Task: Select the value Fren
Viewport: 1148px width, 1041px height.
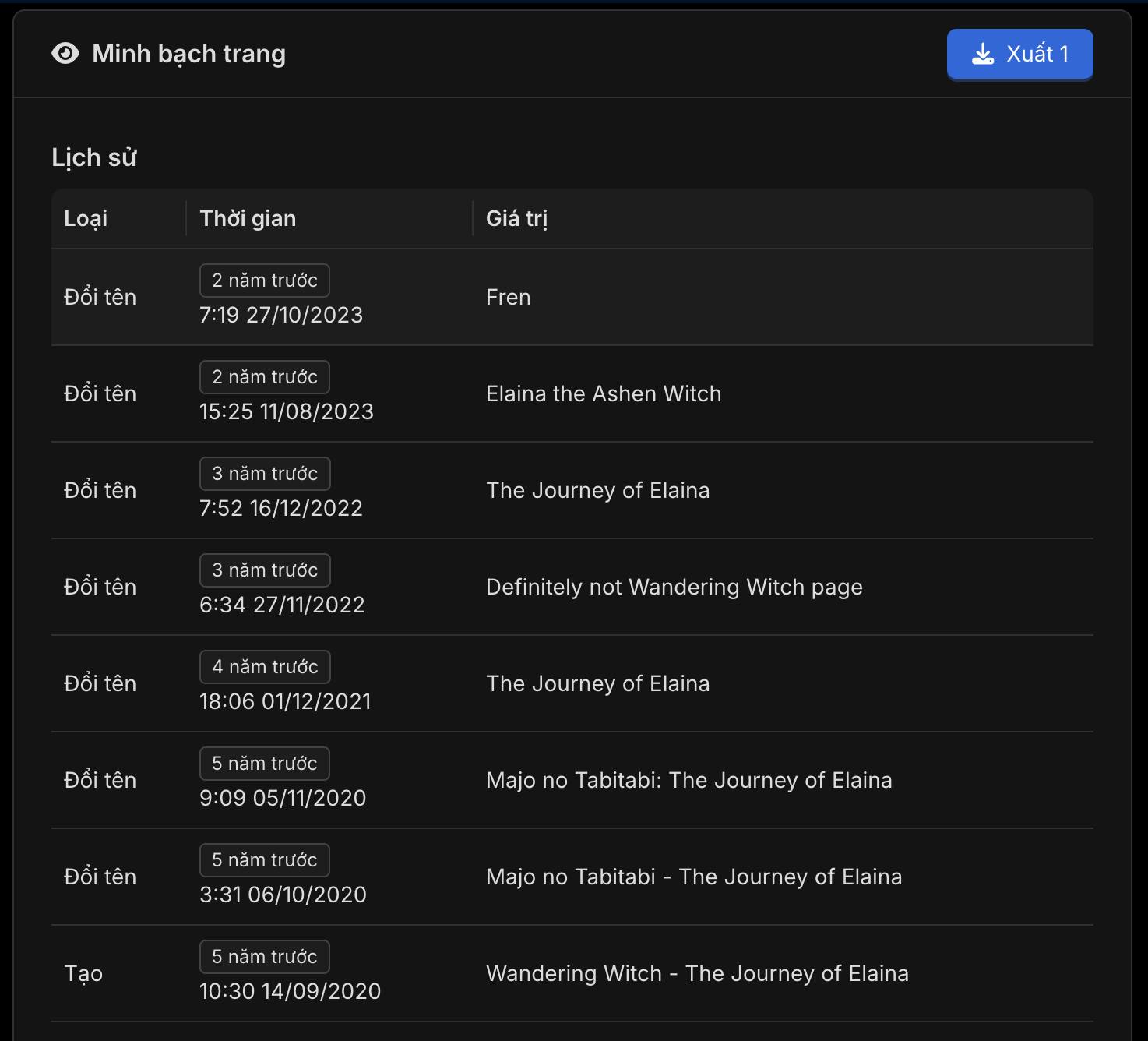Action: tap(509, 297)
